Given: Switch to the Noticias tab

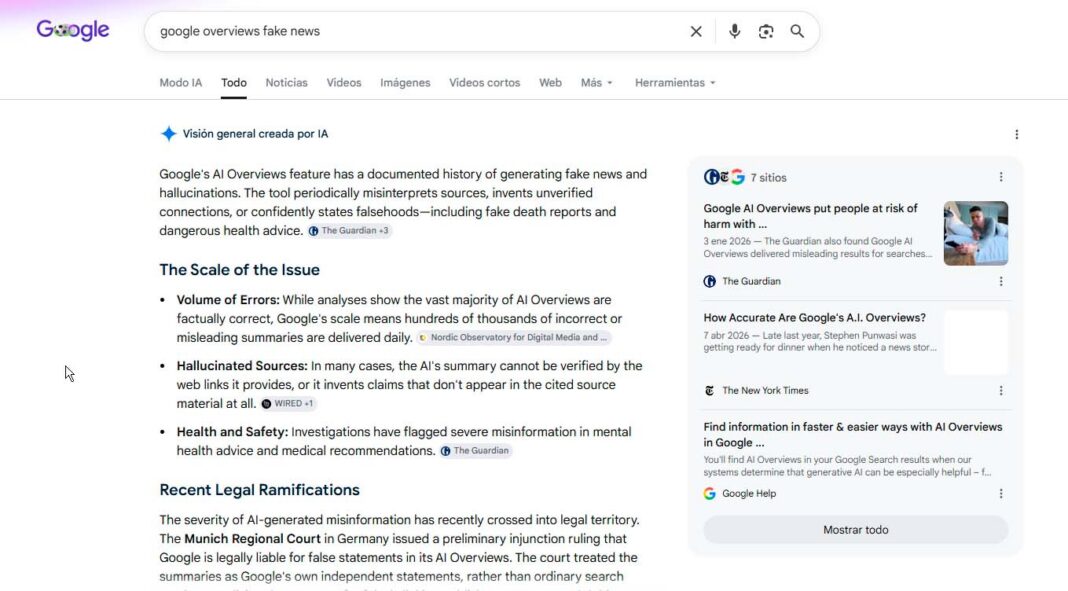Looking at the screenshot, I should tap(286, 82).
